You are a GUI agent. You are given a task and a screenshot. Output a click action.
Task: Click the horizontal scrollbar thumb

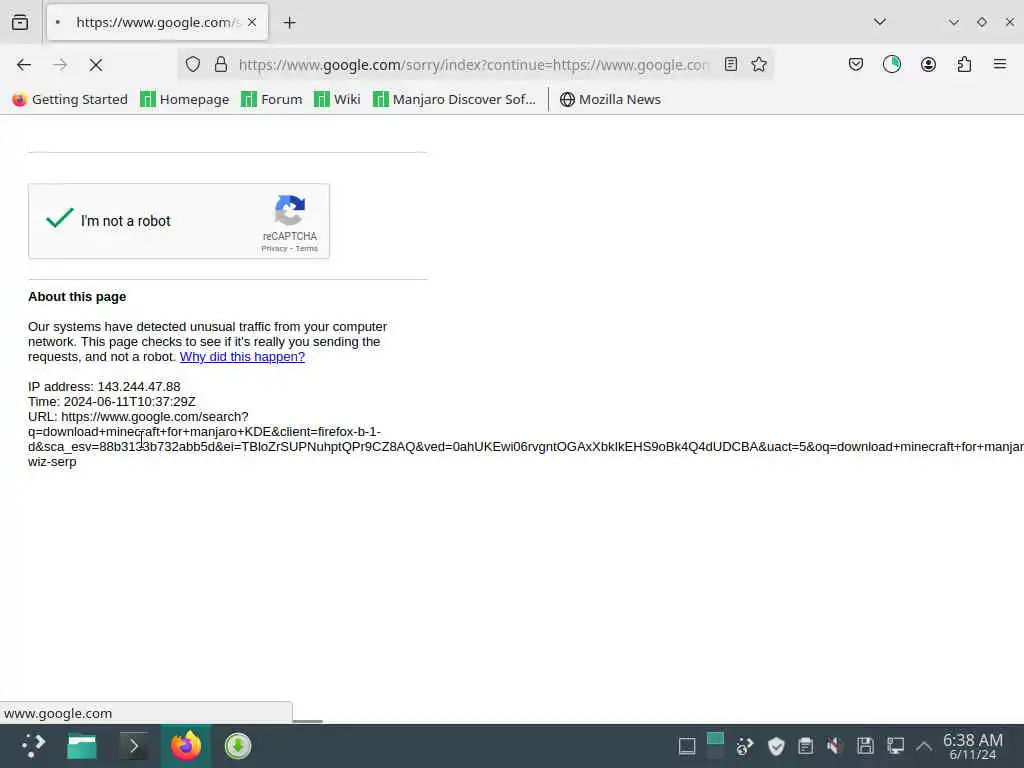[307, 721]
